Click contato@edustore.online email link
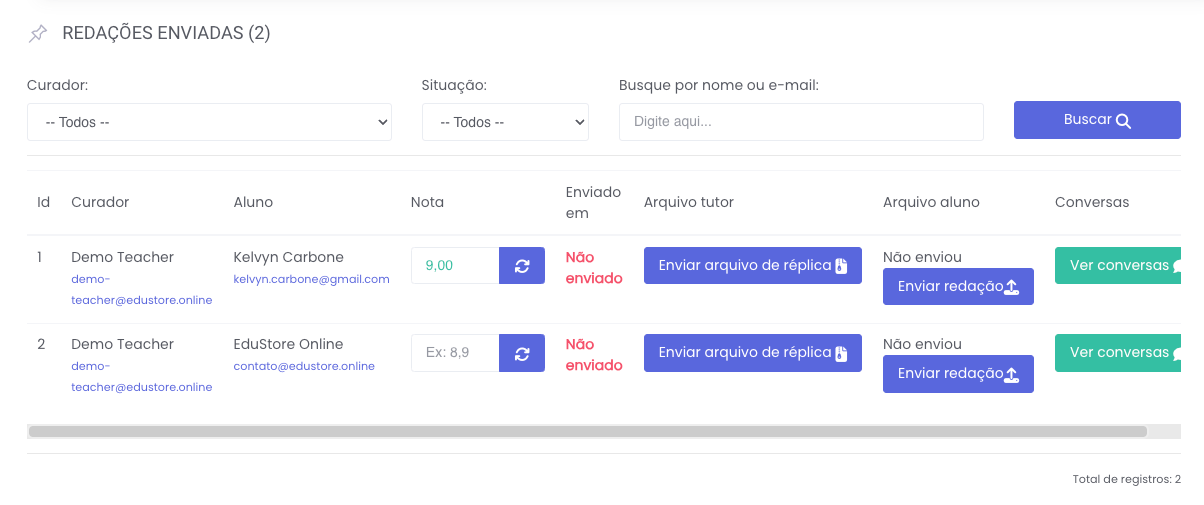 (x=304, y=366)
